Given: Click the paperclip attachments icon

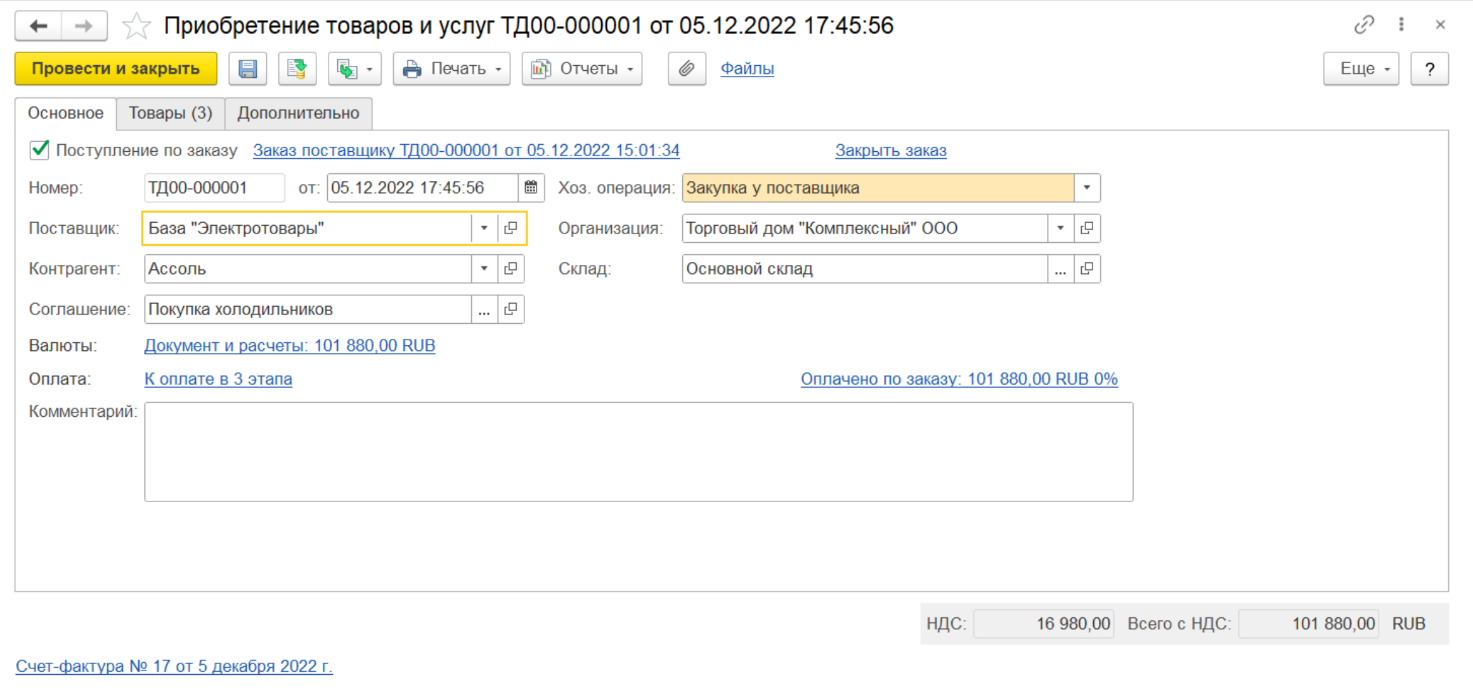Looking at the screenshot, I should (x=687, y=69).
